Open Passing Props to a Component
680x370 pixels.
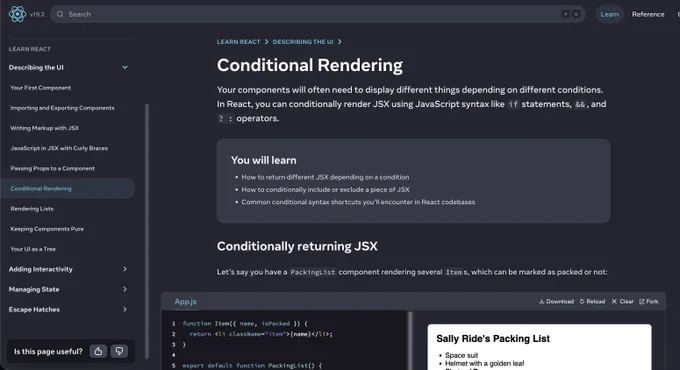point(52,168)
